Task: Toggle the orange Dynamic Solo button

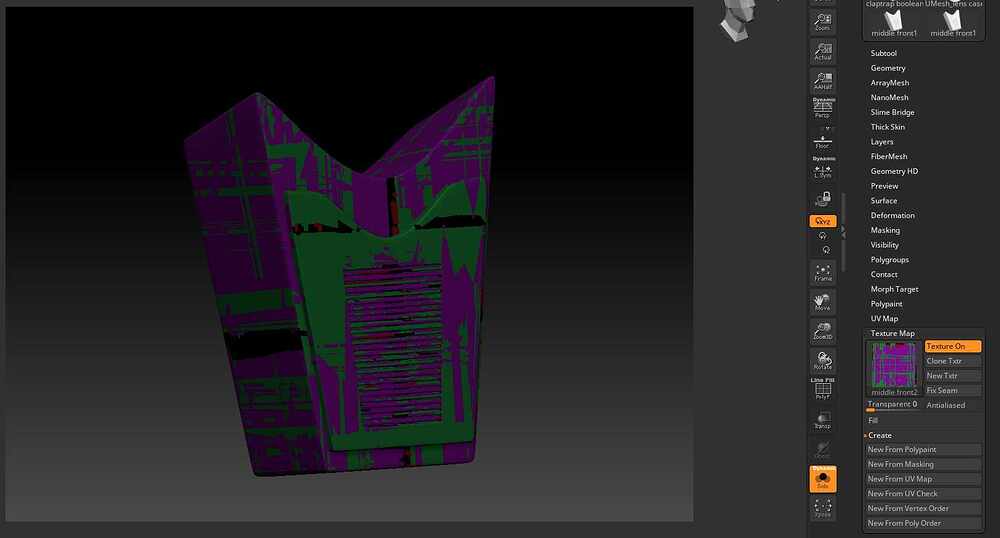Action: point(823,479)
